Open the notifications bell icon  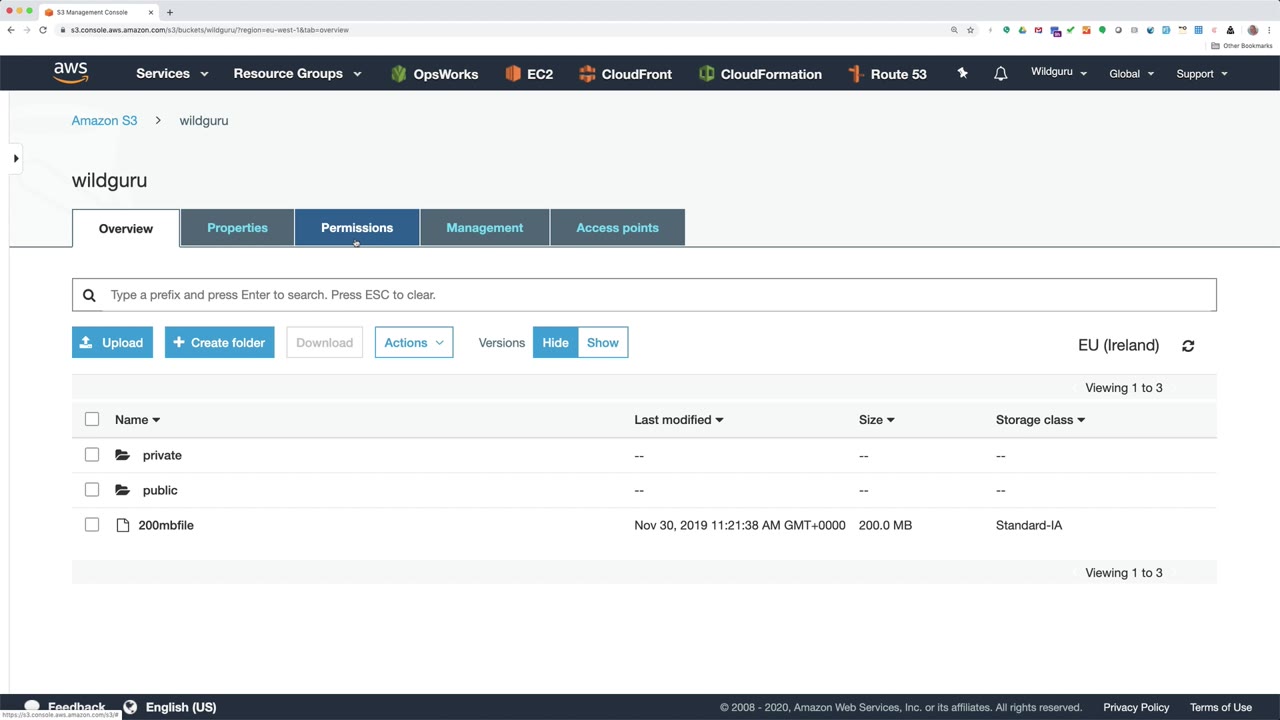click(1000, 74)
